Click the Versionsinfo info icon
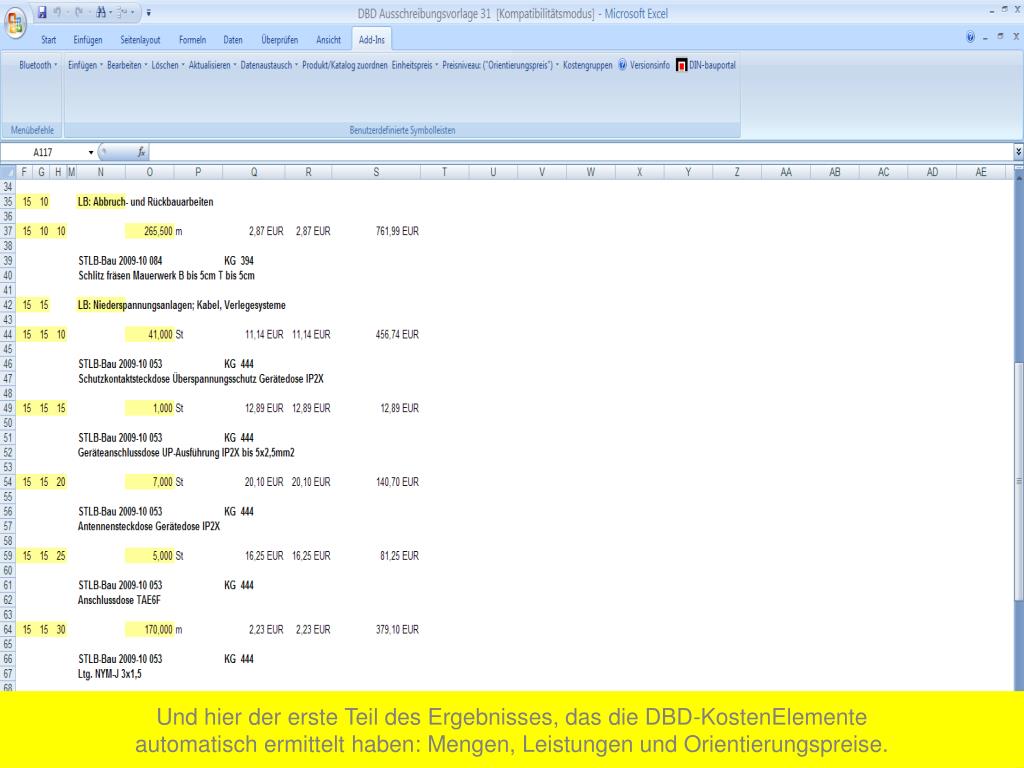 pyautogui.click(x=622, y=65)
